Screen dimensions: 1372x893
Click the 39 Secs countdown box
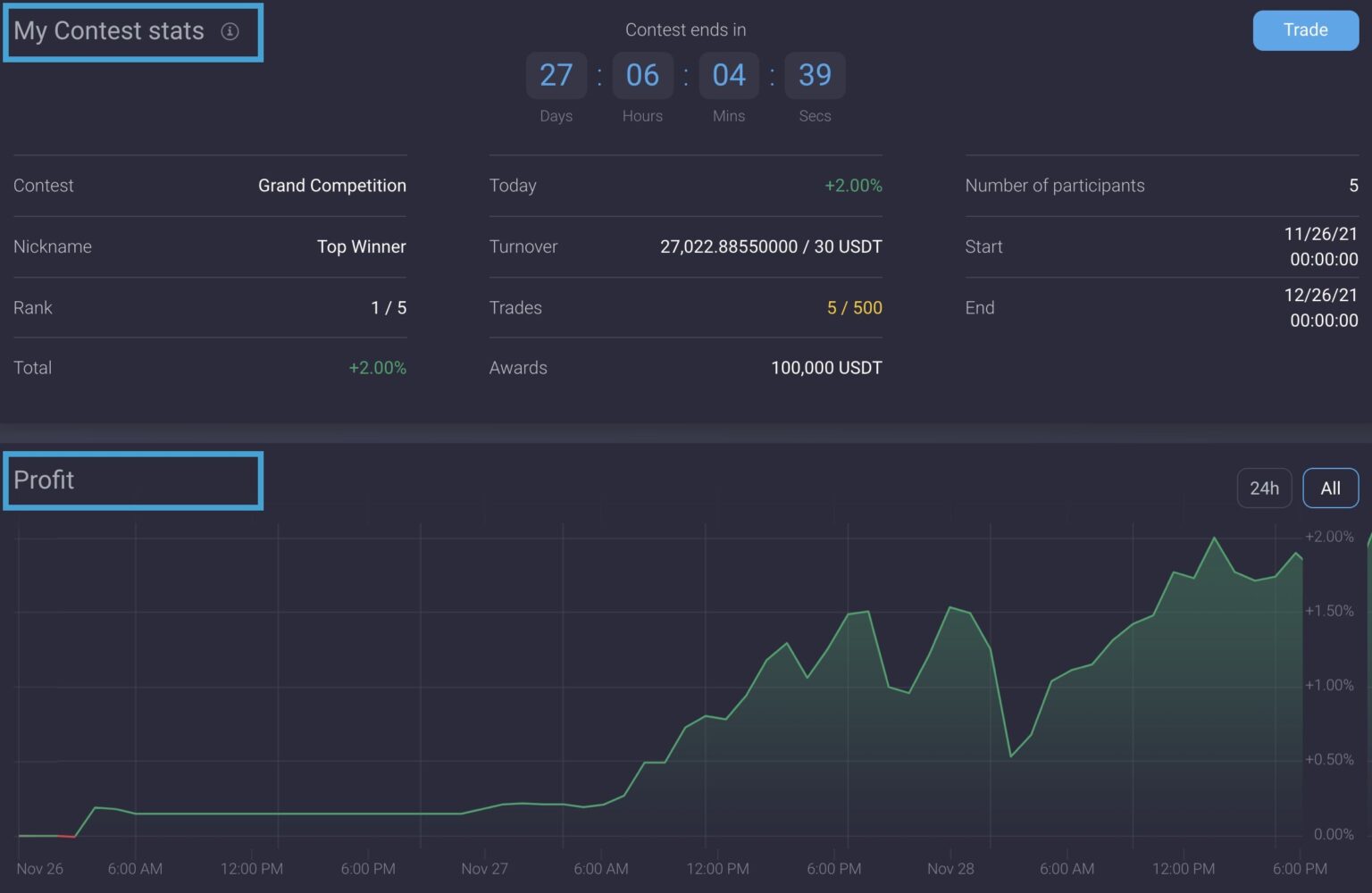[x=815, y=75]
